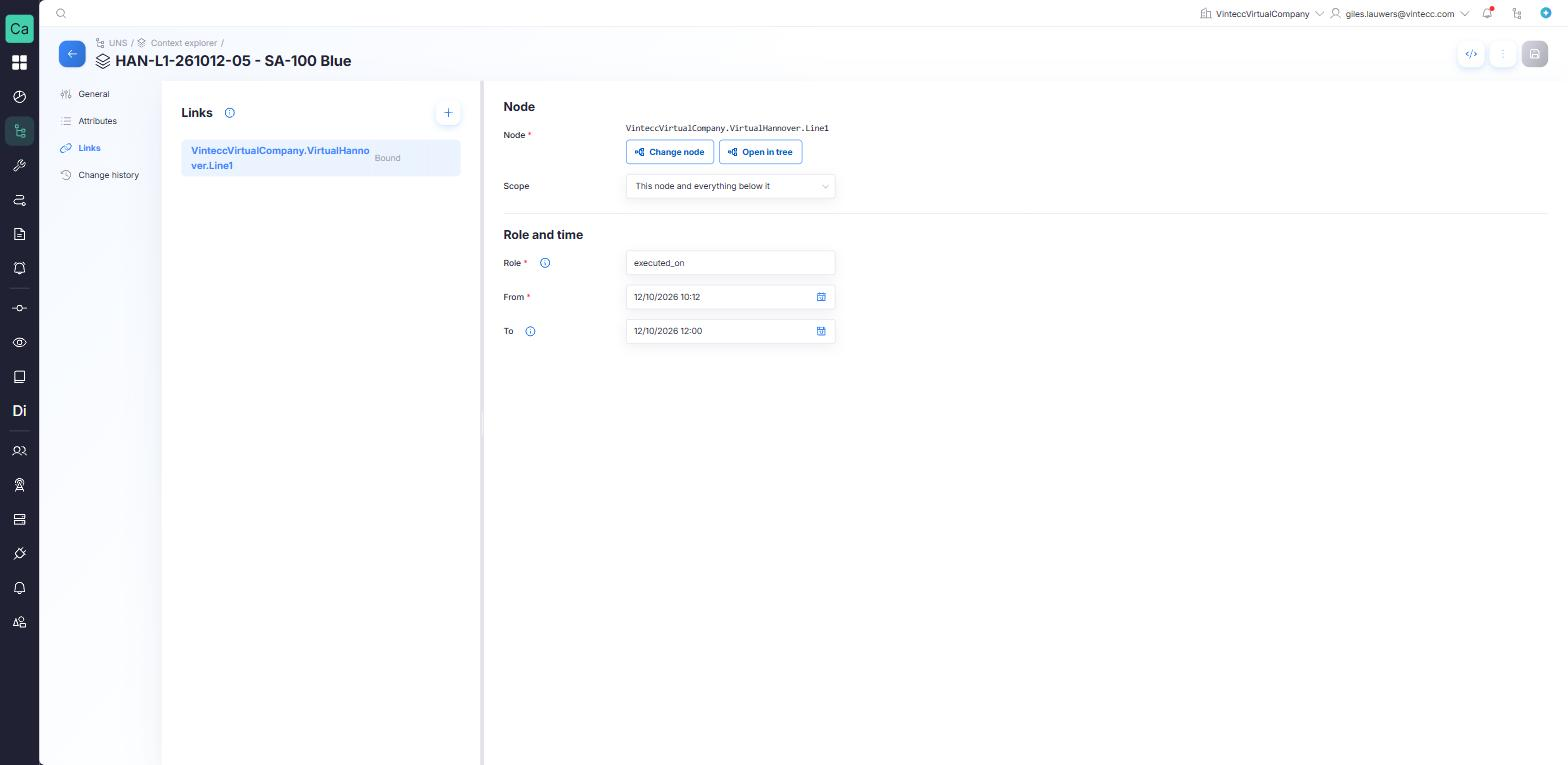Click the search icon in top bar
The image size is (1568, 765).
tap(61, 14)
